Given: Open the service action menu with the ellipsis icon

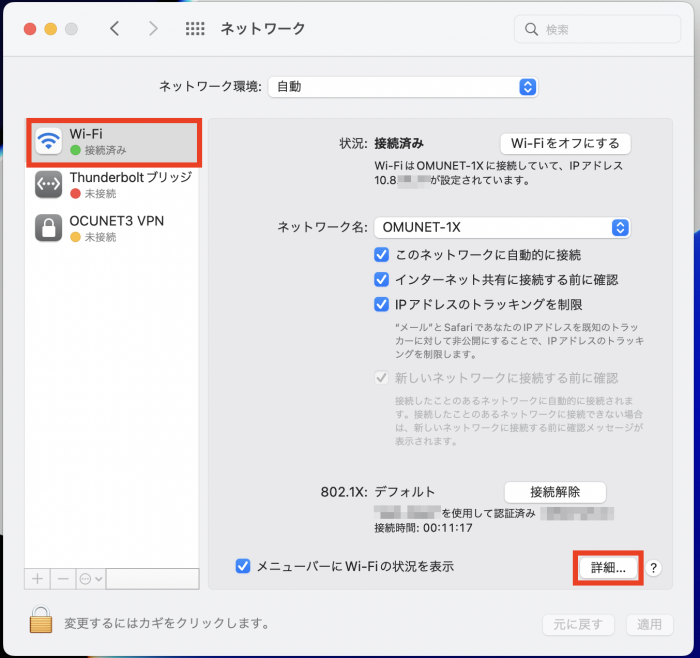Looking at the screenshot, I should 91,579.
